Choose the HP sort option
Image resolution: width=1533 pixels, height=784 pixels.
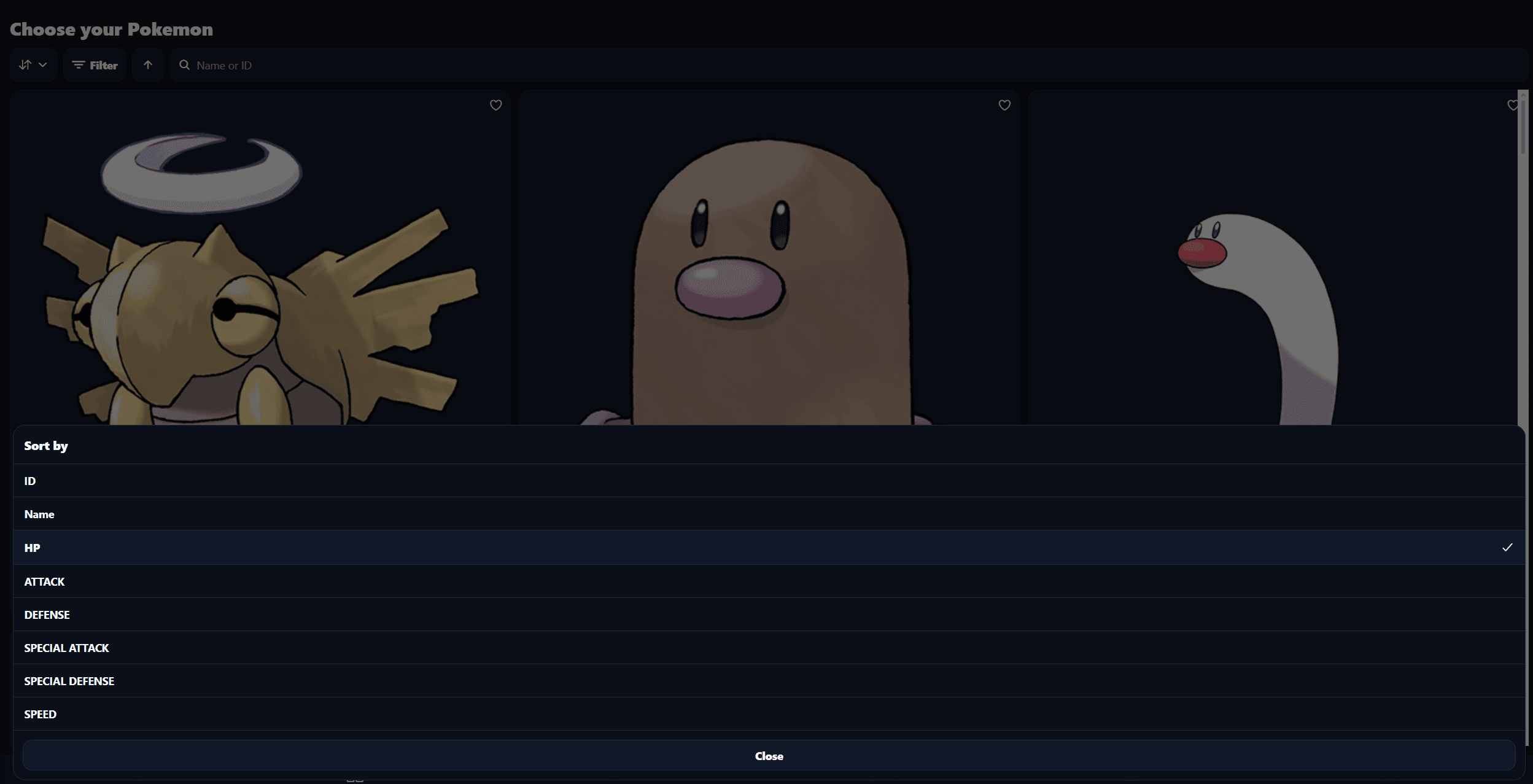769,548
